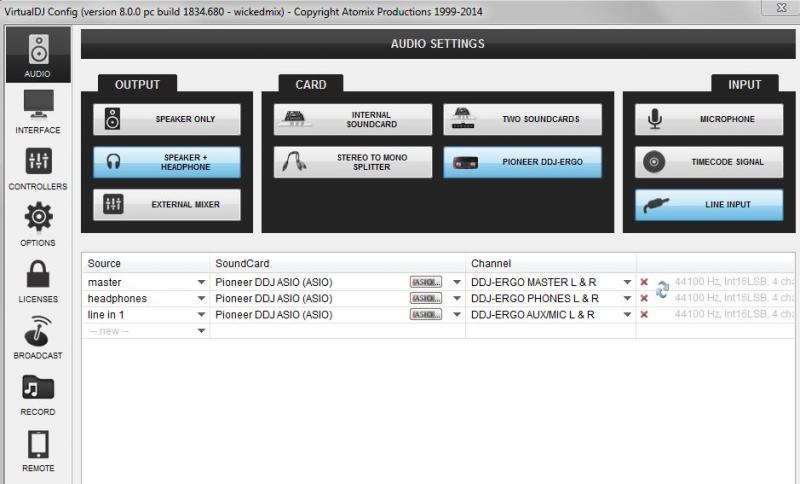
Task: Open the Licenses padlock section
Action: pyautogui.click(x=38, y=281)
